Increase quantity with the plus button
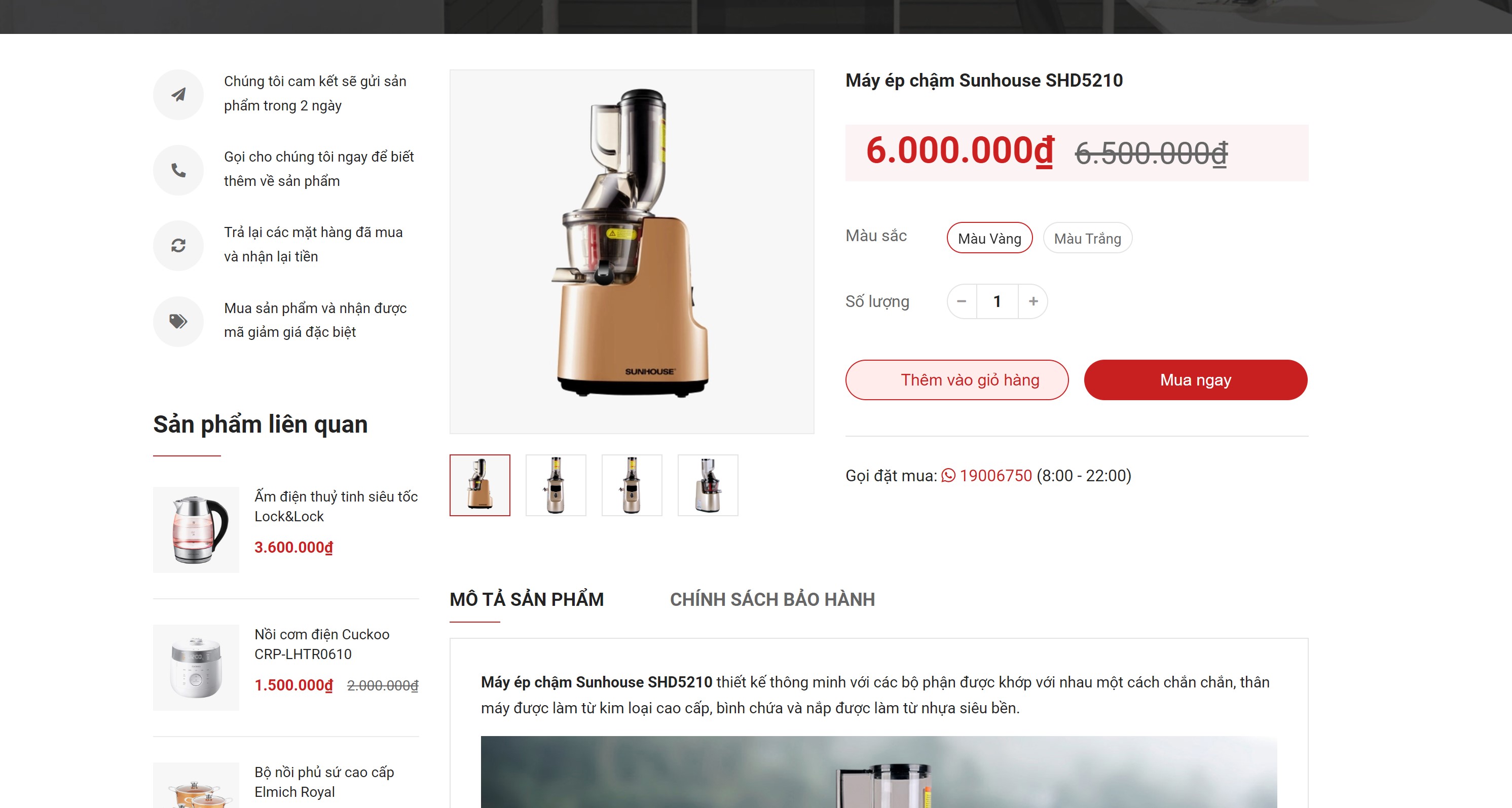Viewport: 1512px width, 808px height. tap(1033, 301)
